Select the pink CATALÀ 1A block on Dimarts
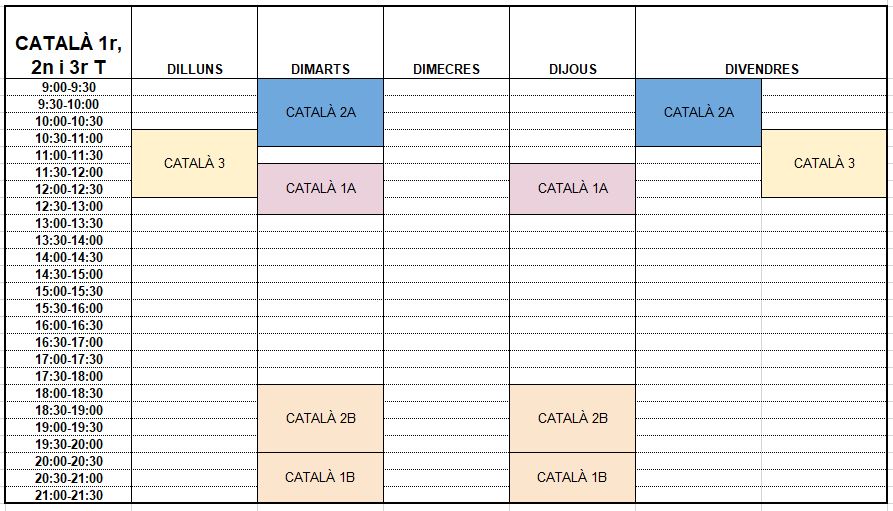Screen dimensions: 893x511 pyautogui.click(x=321, y=189)
